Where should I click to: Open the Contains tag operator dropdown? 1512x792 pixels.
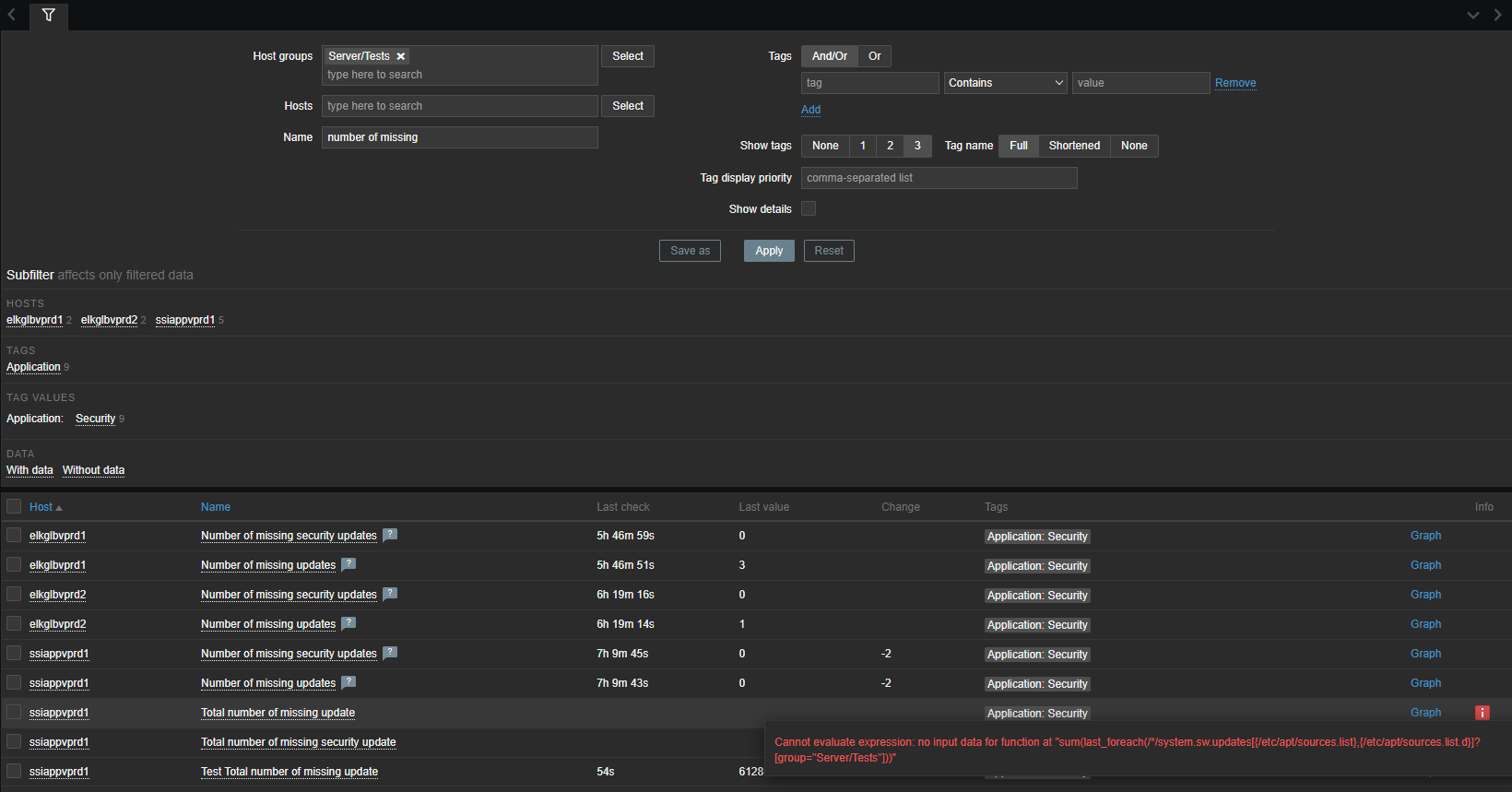(1005, 83)
